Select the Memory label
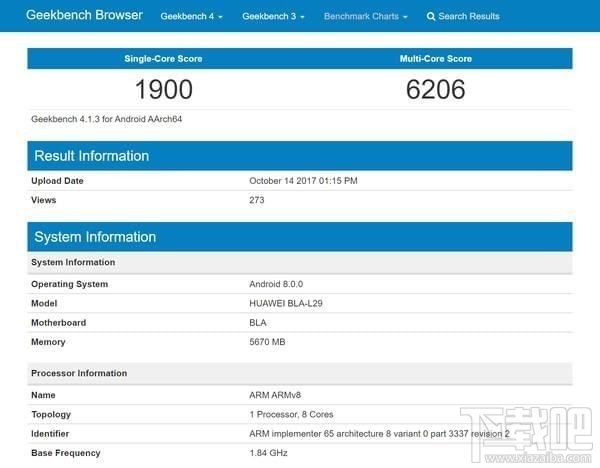The image size is (600, 468). (48, 342)
